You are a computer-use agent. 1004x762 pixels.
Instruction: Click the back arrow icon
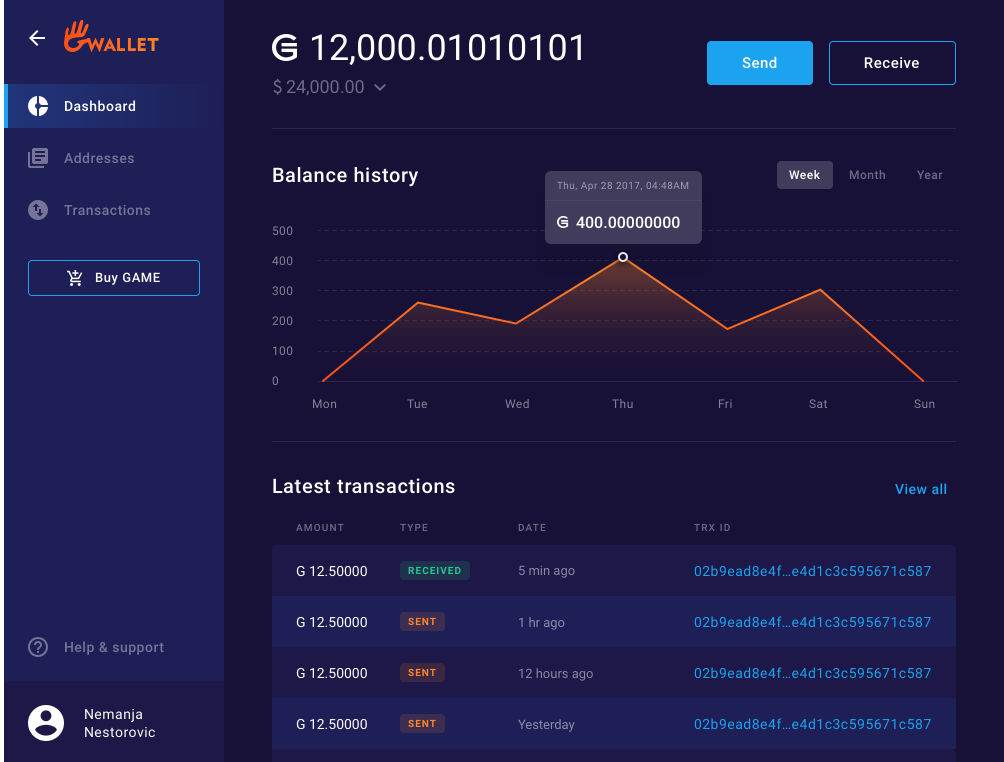(x=37, y=38)
